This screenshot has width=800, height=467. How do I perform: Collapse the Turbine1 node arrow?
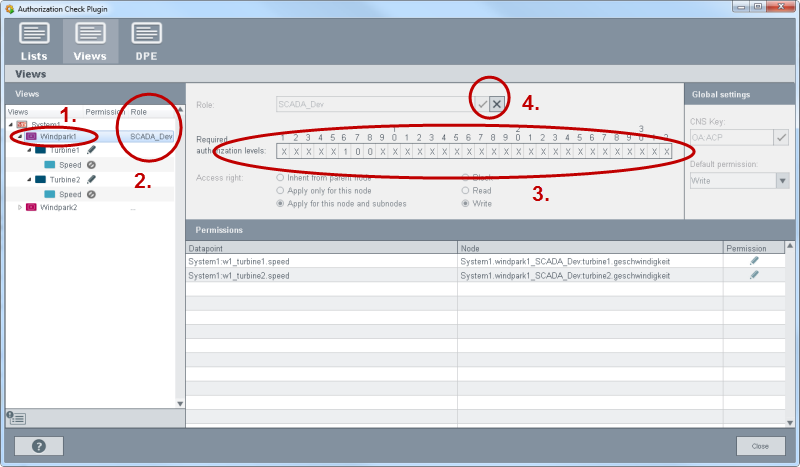pos(29,150)
